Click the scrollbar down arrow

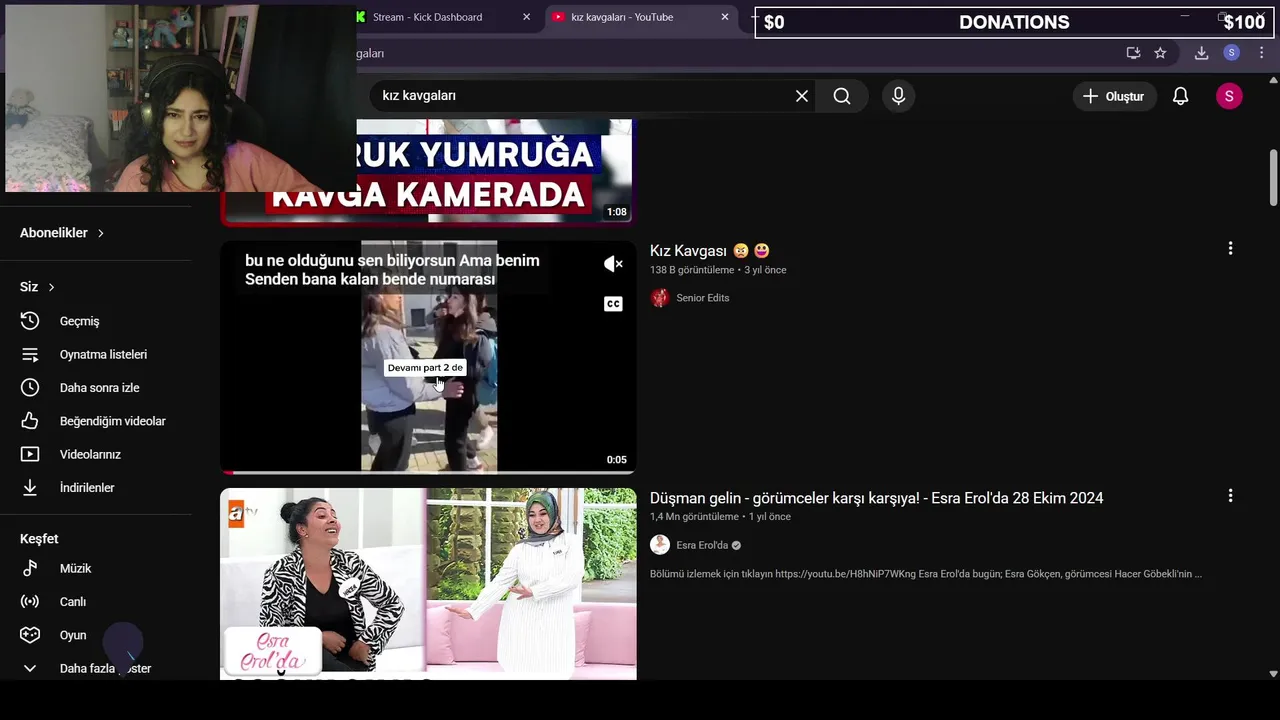1273,674
